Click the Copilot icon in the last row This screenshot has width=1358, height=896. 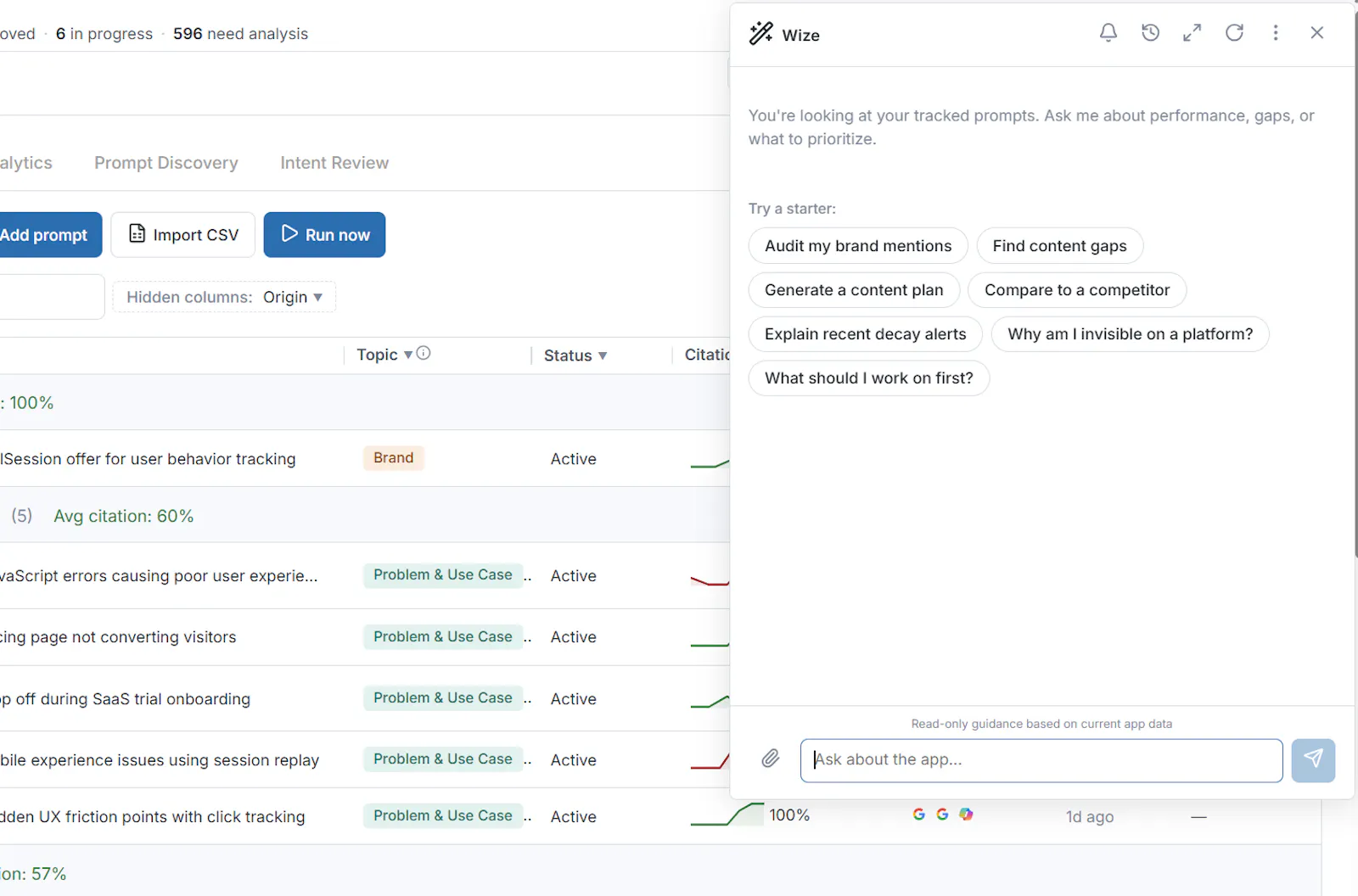point(966,815)
